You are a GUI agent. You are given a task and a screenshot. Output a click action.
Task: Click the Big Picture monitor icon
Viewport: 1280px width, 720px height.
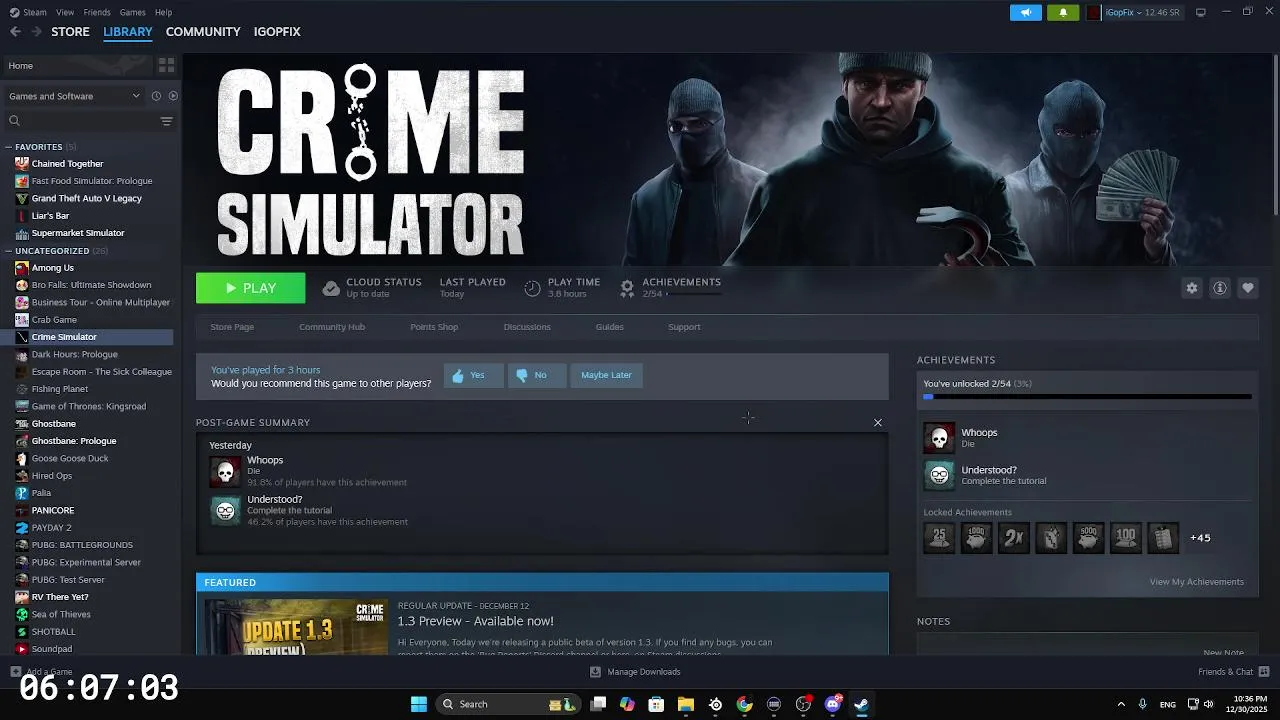tap(1201, 12)
